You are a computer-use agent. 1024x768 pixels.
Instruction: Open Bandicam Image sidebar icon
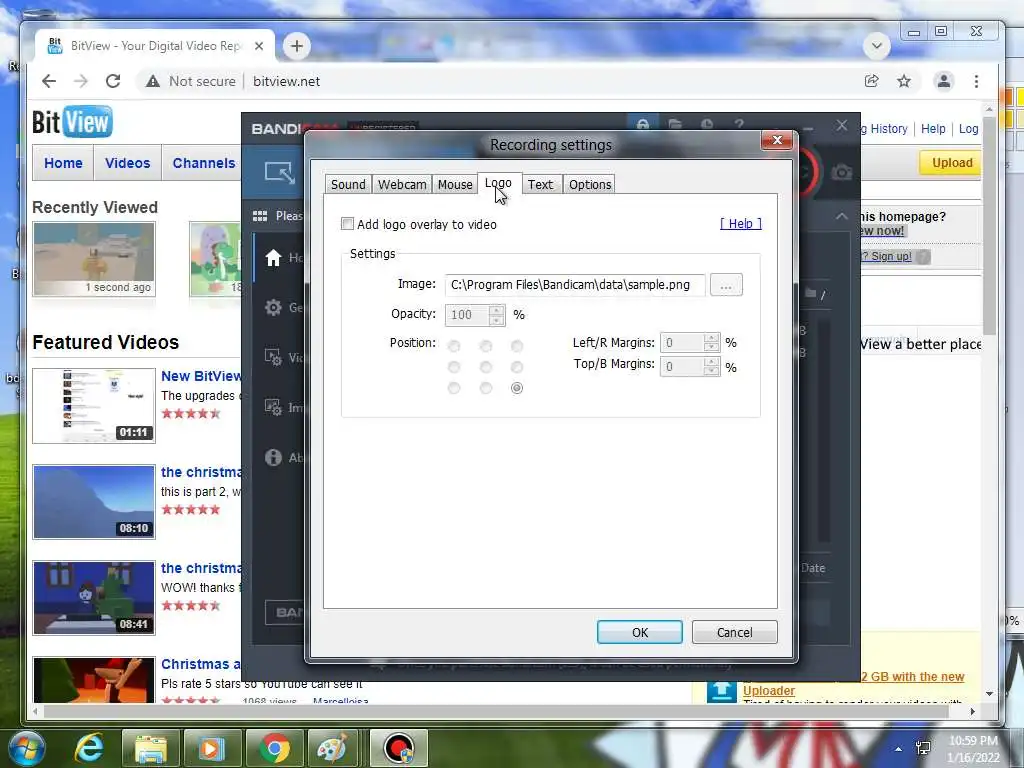tap(273, 407)
